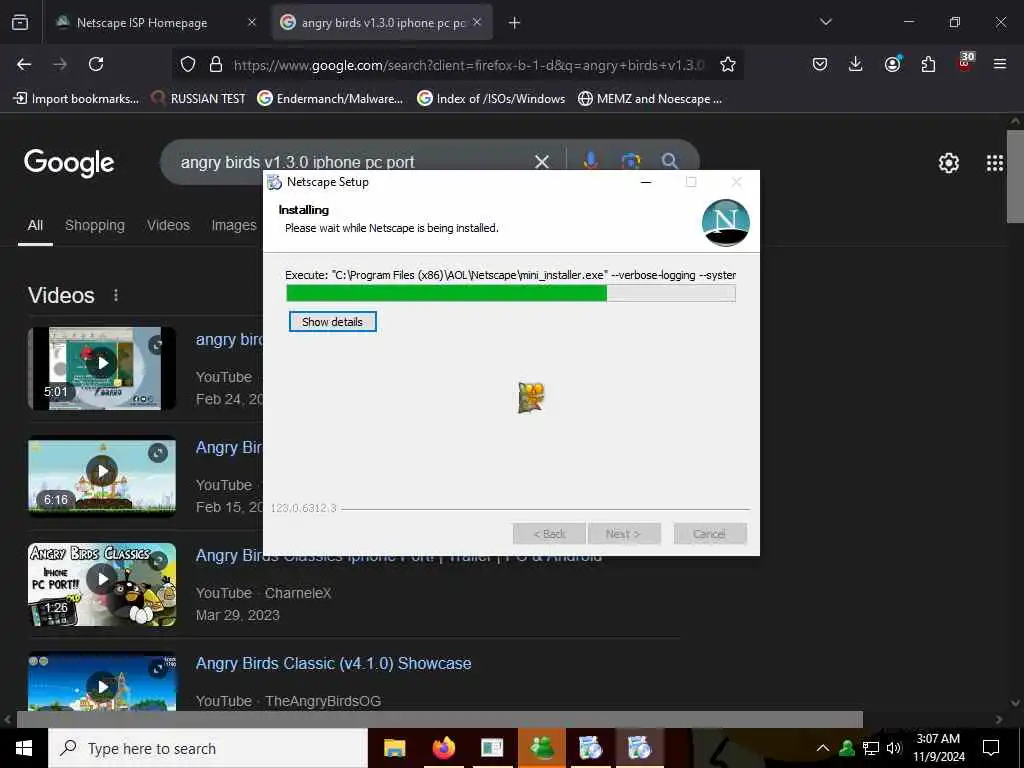Open the Firefox extensions puzzle icon
This screenshot has width=1024, height=768.
[928, 64]
